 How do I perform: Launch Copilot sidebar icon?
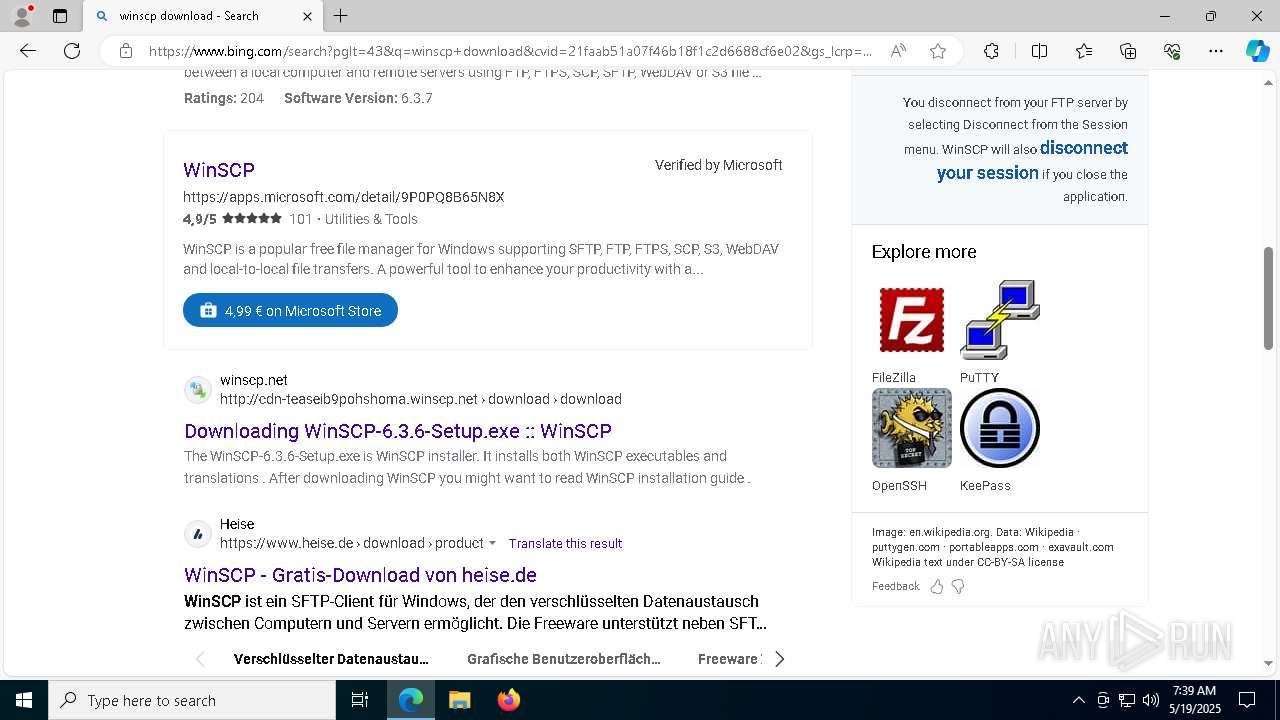point(1257,51)
